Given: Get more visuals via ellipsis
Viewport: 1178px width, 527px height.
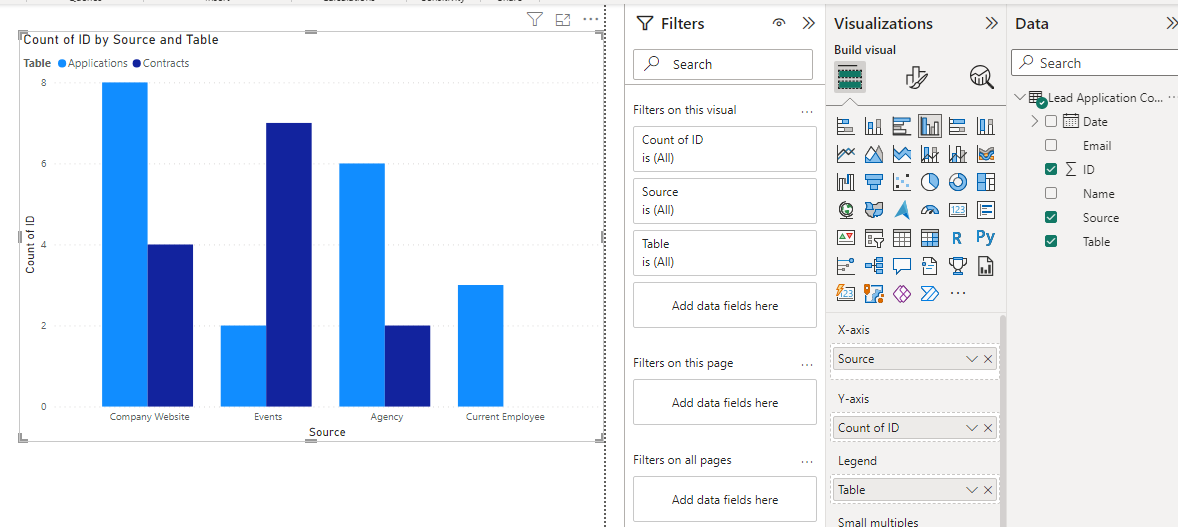Looking at the screenshot, I should click(x=957, y=292).
